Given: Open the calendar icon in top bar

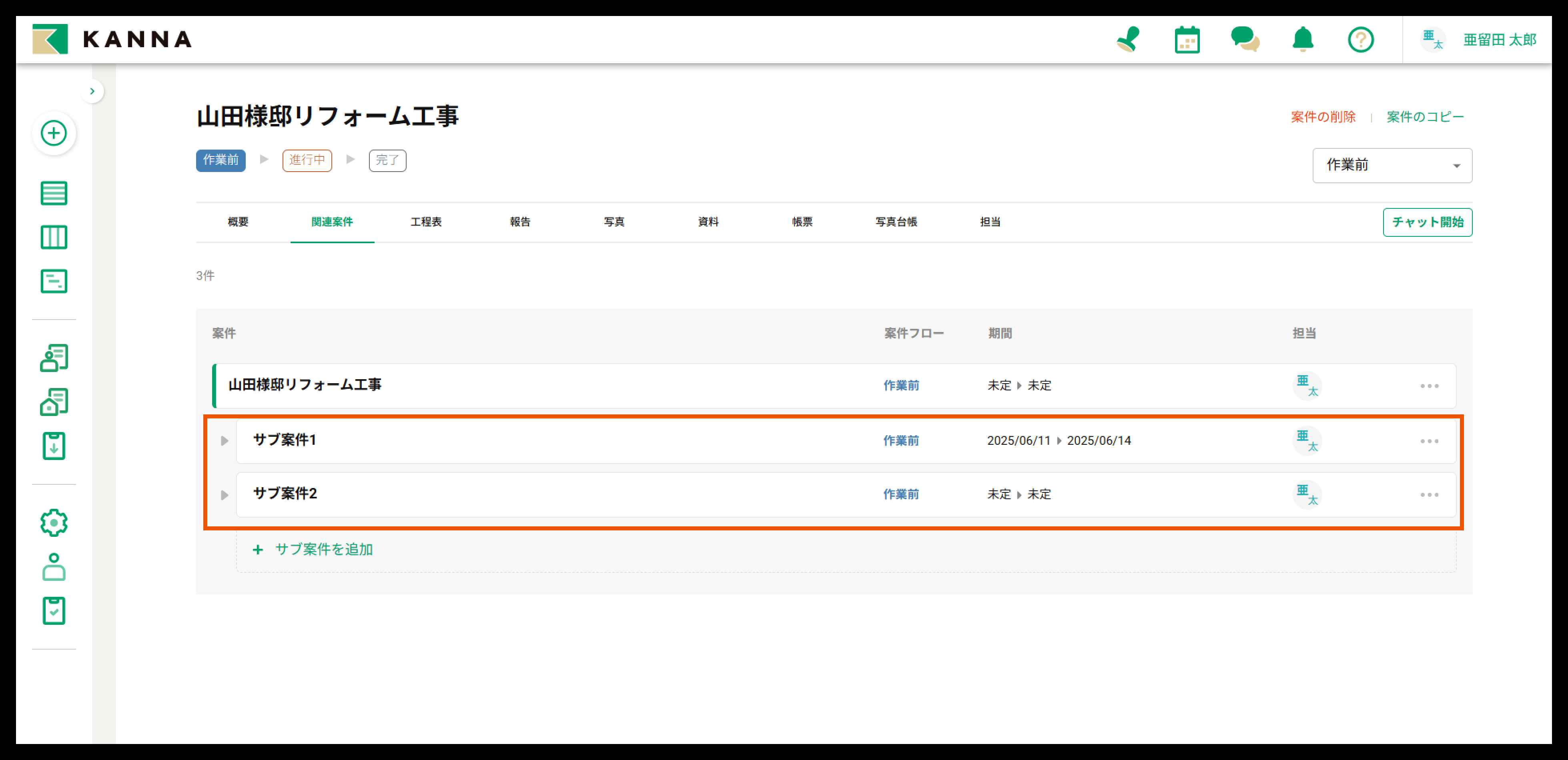Looking at the screenshot, I should 1186,40.
